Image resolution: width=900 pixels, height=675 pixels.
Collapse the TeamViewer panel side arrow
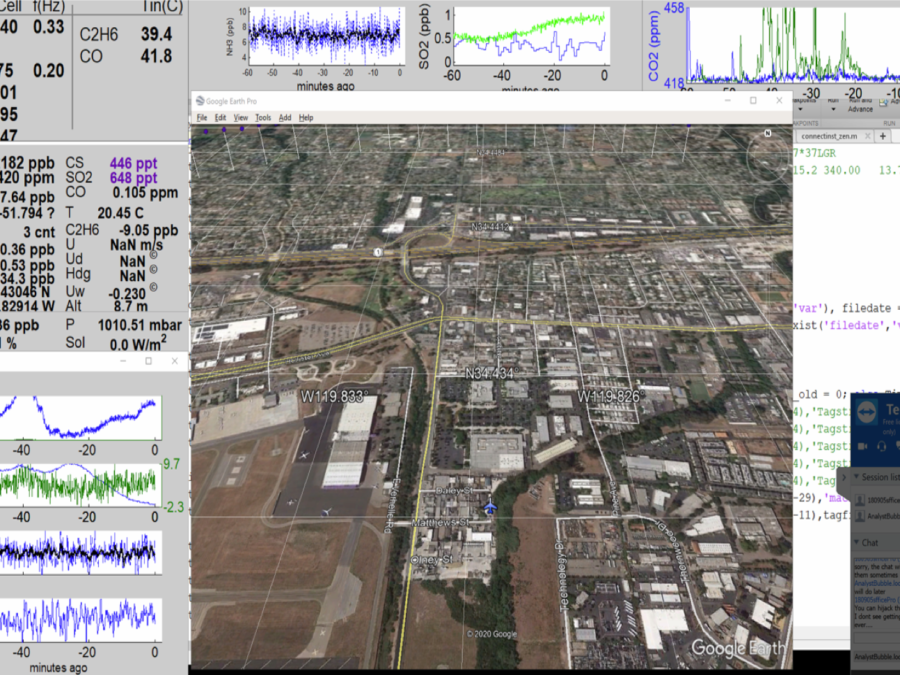click(844, 478)
